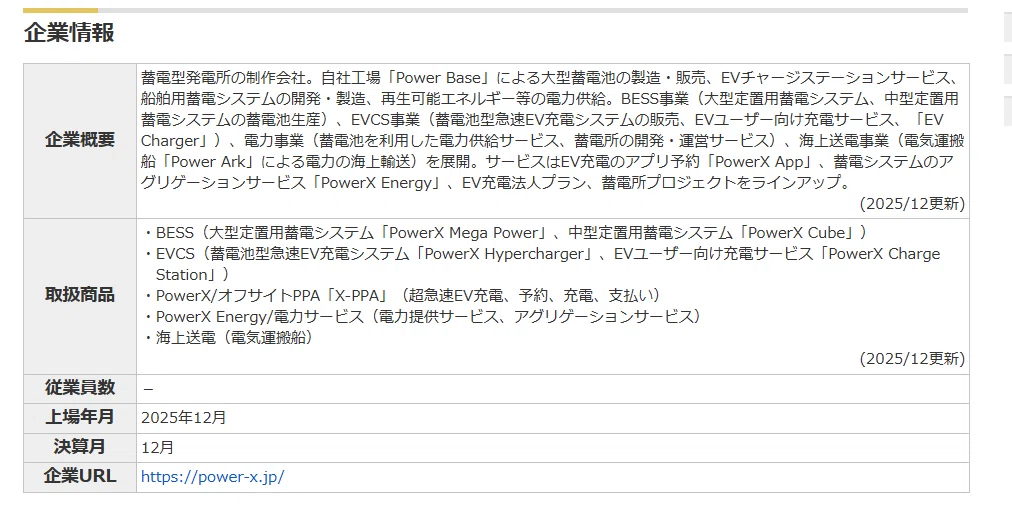Viewport: 1012px width, 523px height.
Task: Click the line starting 船舶用蓄電システムの開発
Action: [550, 99]
